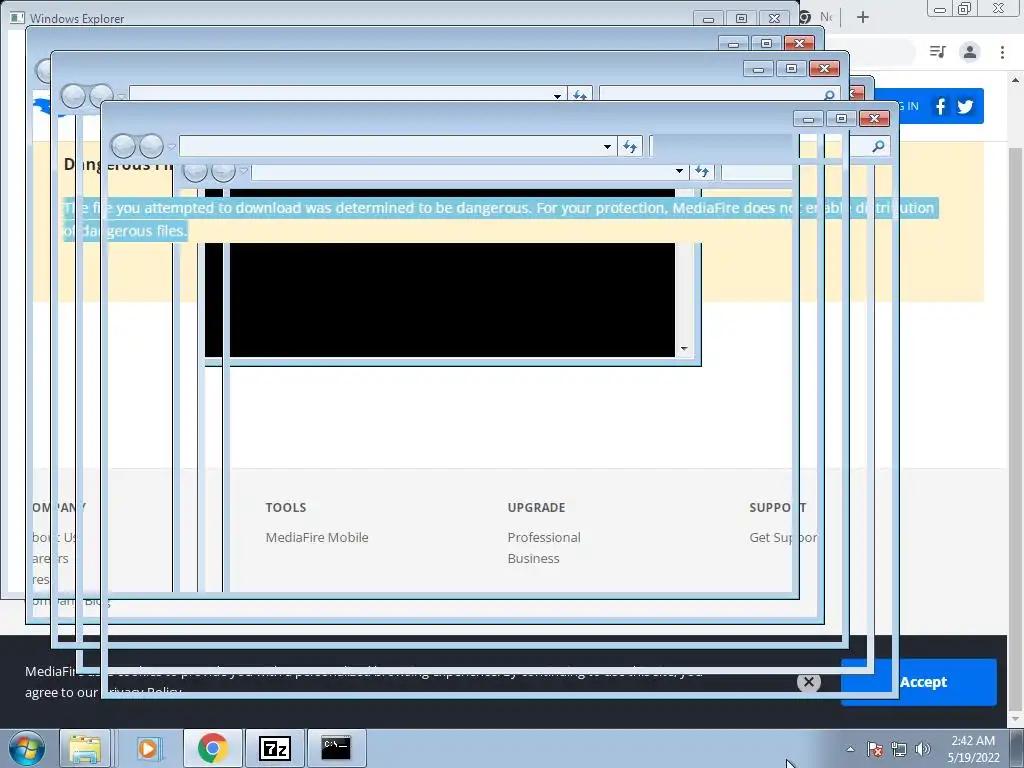Screen dimensions: 1024x768
Task: Open the volume speaker tray icon
Action: point(922,749)
